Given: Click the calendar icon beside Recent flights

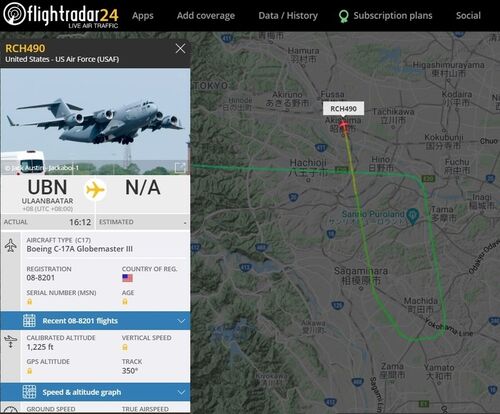Looking at the screenshot, I should coord(29,321).
